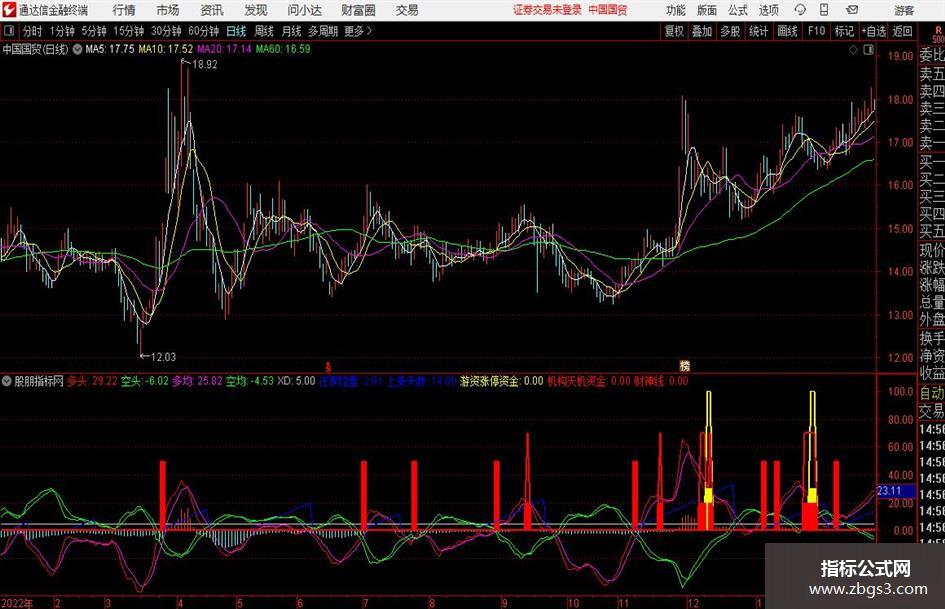Click the MA5: 17.75 label

[110, 49]
